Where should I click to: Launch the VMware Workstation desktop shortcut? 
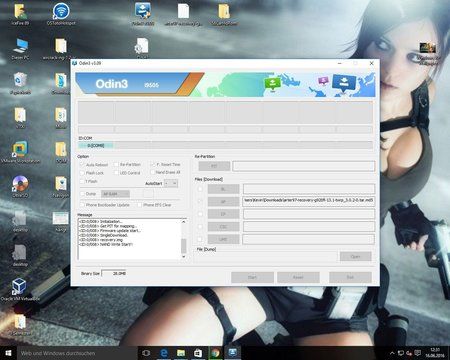tap(20, 152)
